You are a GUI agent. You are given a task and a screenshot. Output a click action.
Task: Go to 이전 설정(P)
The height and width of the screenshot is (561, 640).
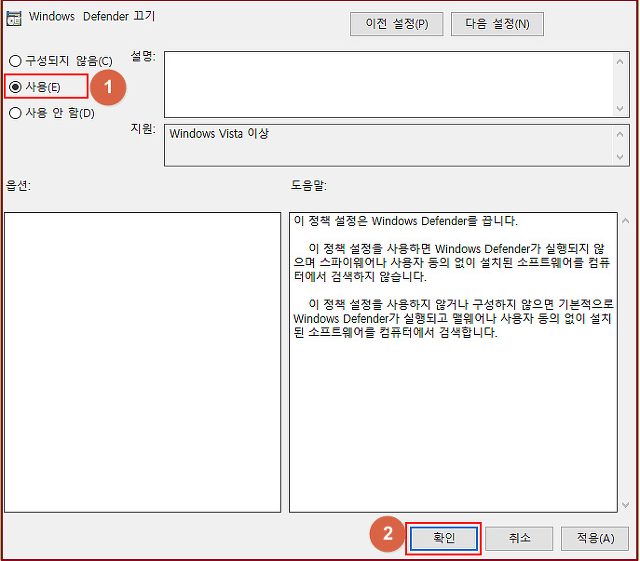[396, 24]
